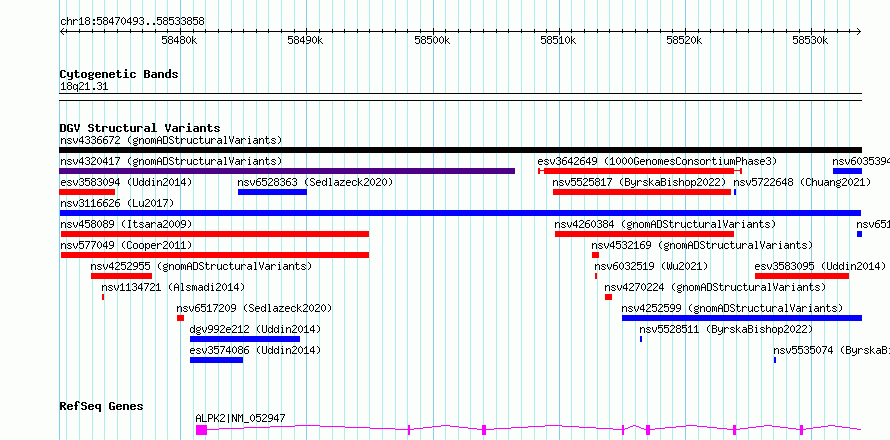Click the nsv6517209 small red marker
Image resolution: width=890 pixels, height=440 pixels.
[x=180, y=318]
